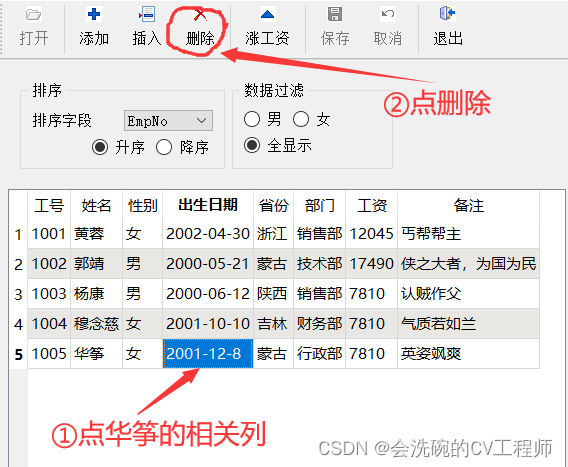Click the birth date cell 2000-06-12
The width and height of the screenshot is (568, 467).
tap(208, 294)
